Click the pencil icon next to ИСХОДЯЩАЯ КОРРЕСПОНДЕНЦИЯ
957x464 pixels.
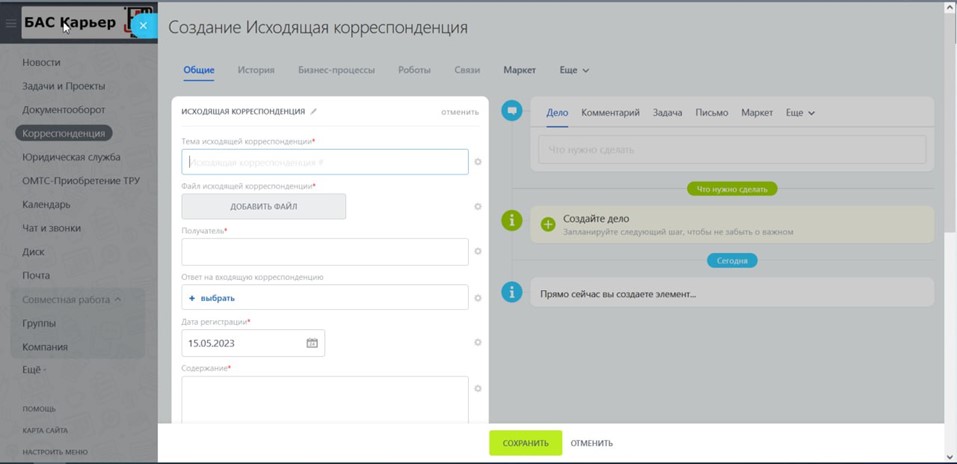tap(314, 112)
